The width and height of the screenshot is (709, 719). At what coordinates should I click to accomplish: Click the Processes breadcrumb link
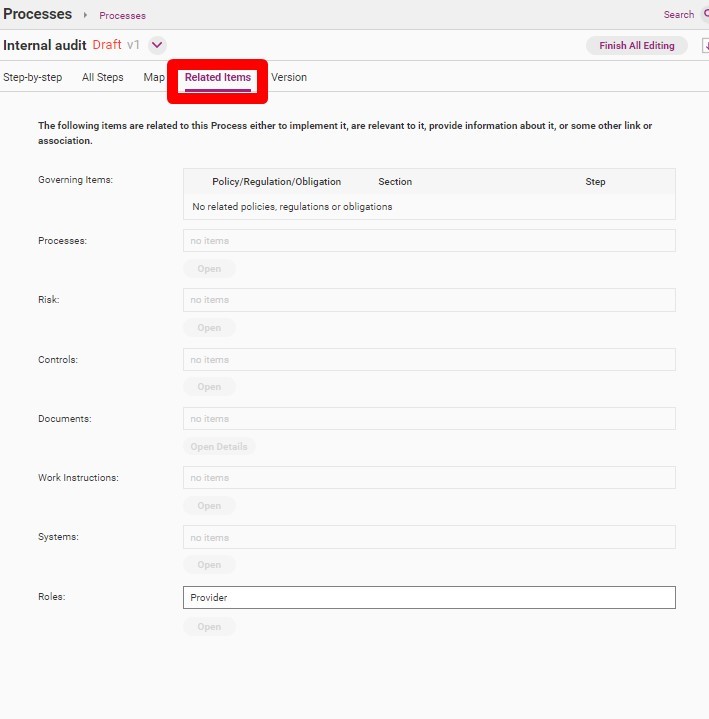click(x=122, y=16)
